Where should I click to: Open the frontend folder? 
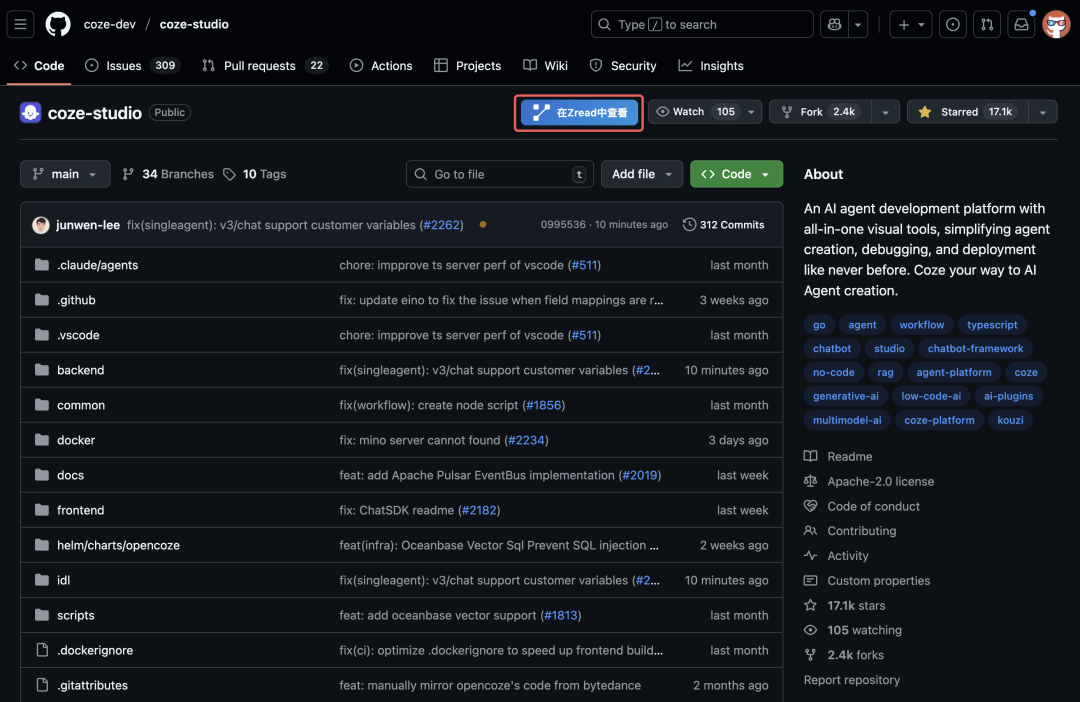81,510
